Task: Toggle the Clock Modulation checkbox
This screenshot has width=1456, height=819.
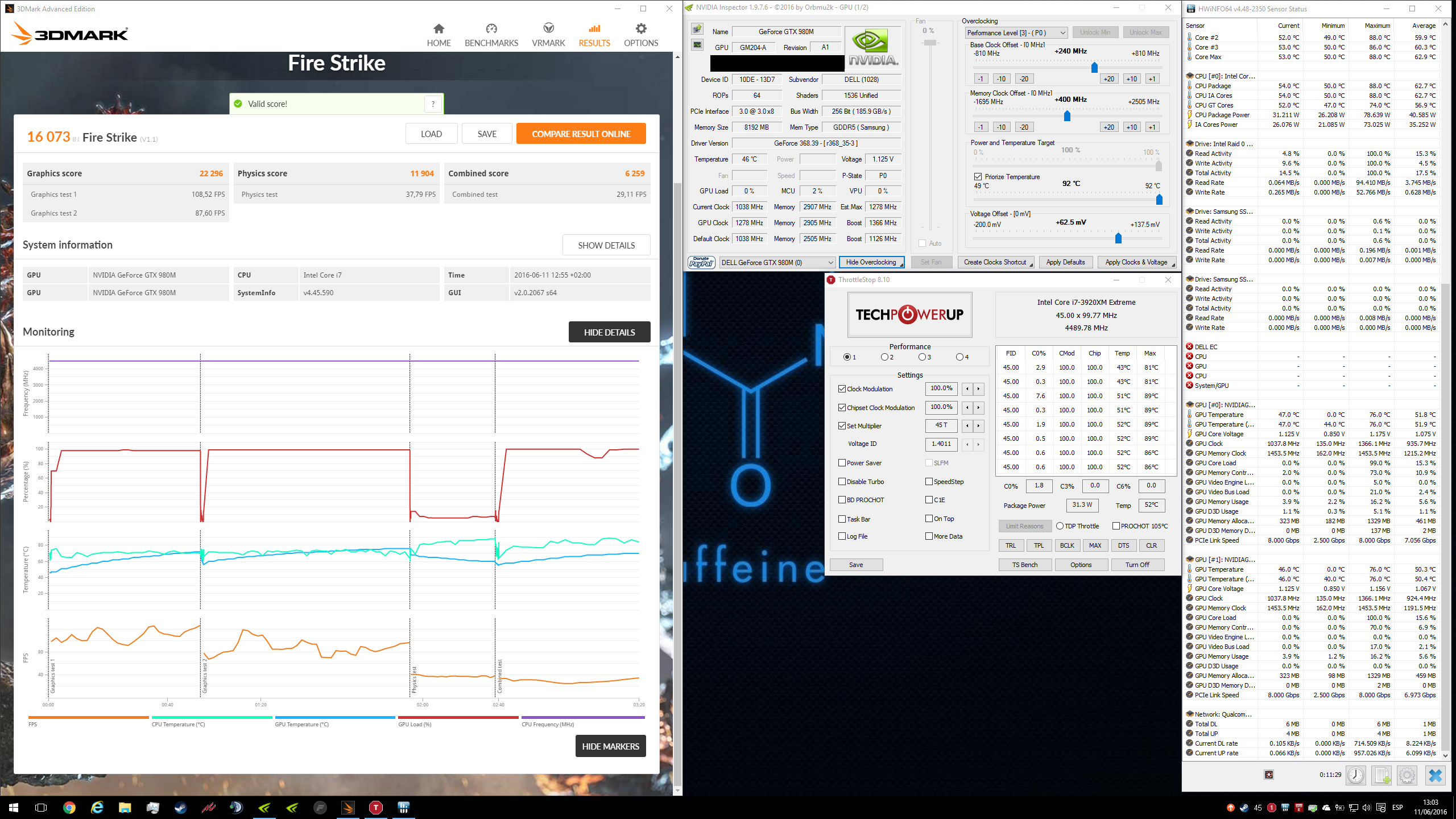Action: pyautogui.click(x=842, y=389)
